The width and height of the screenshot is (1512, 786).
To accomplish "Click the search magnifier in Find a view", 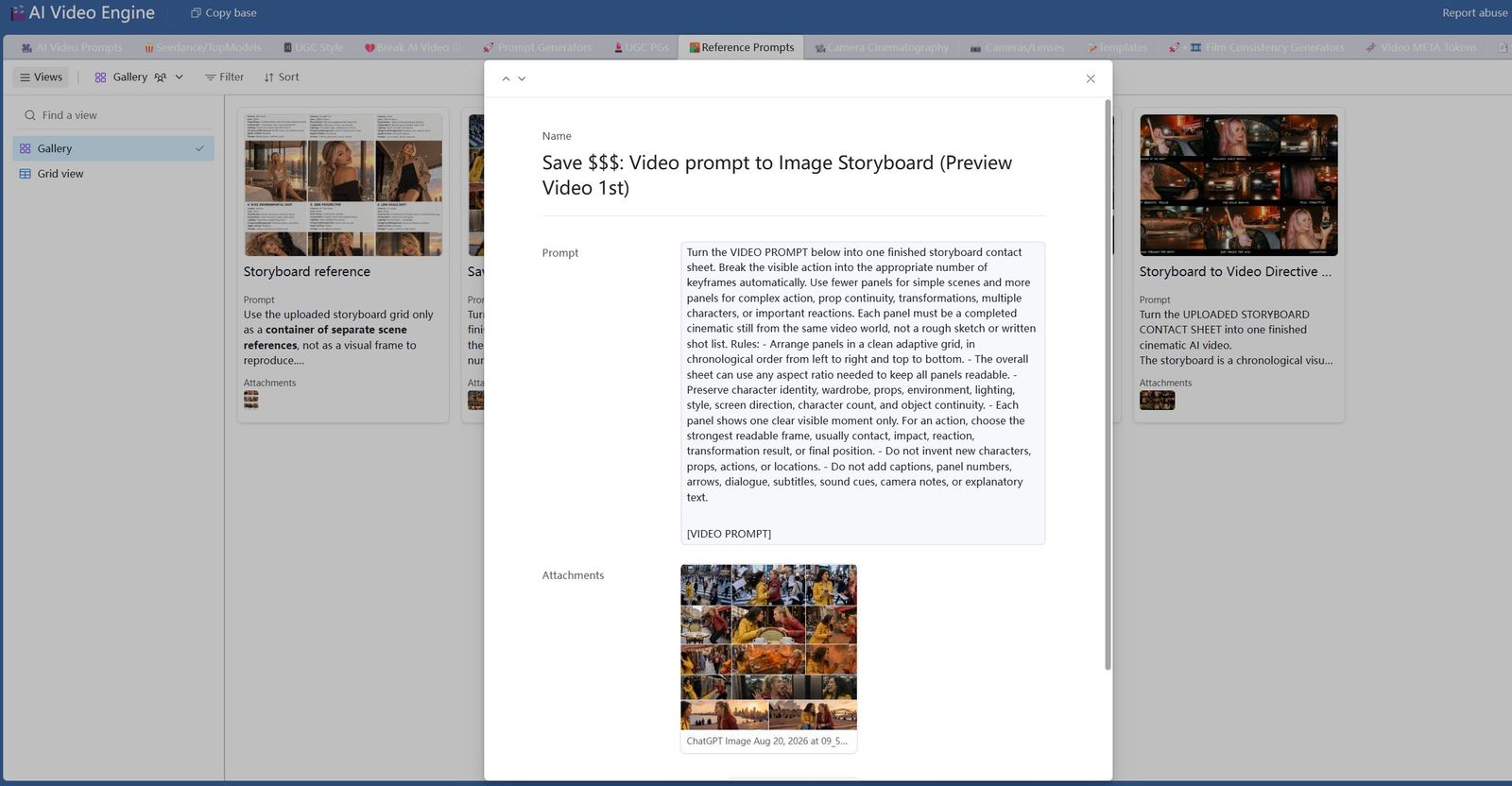I will point(30,115).
